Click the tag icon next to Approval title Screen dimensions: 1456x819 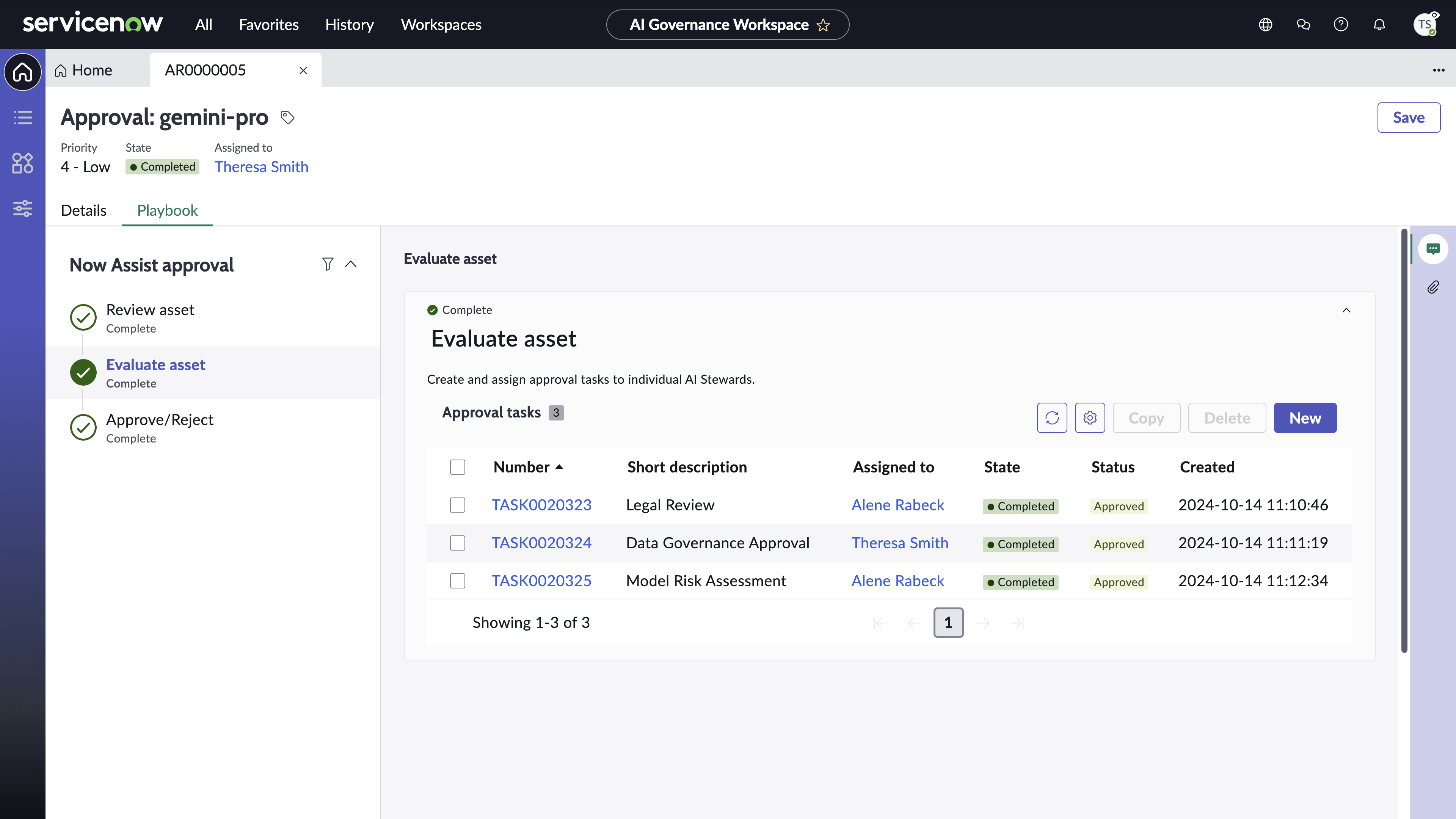pos(288,117)
